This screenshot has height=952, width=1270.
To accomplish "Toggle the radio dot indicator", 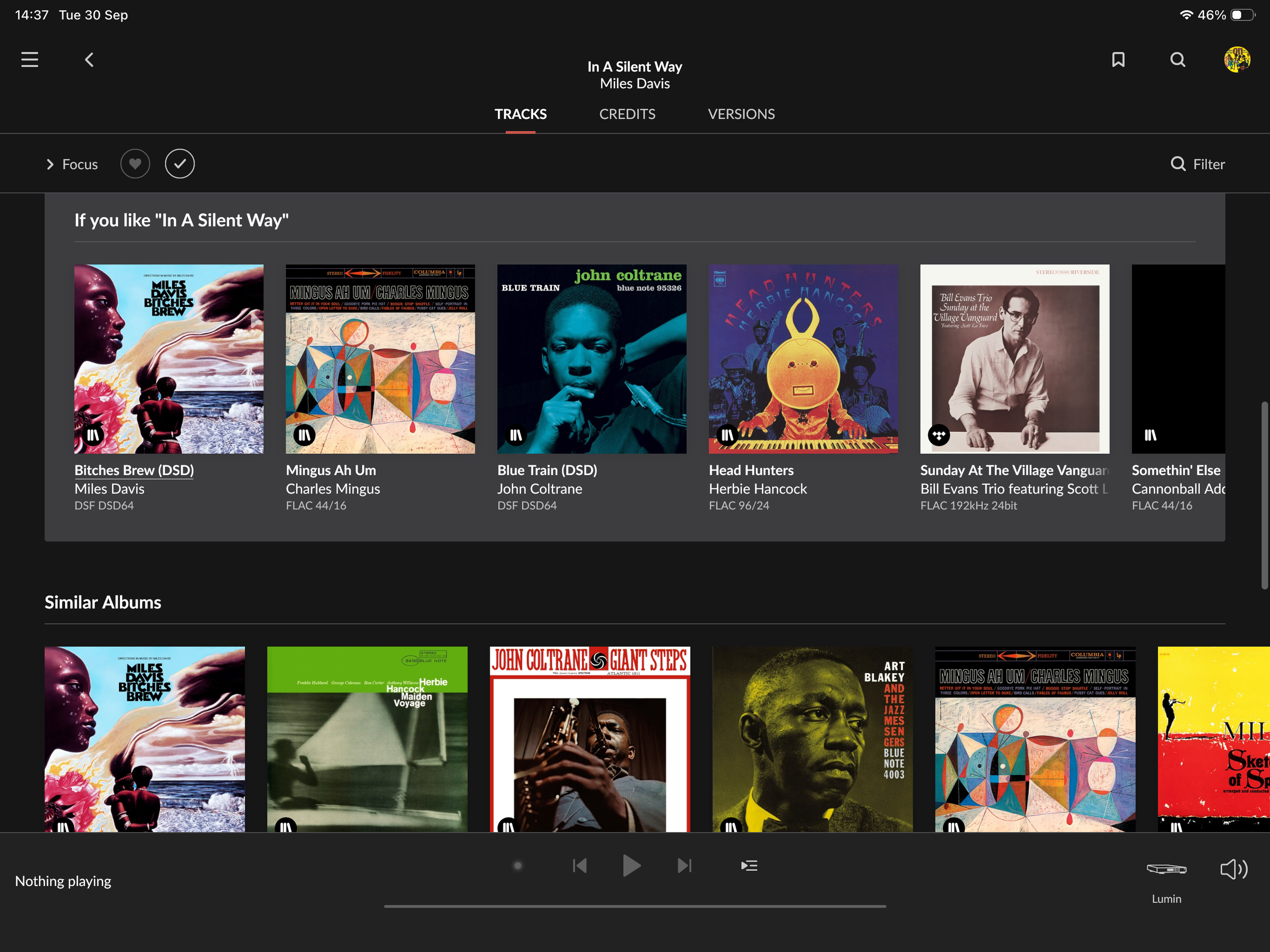I will tap(517, 865).
